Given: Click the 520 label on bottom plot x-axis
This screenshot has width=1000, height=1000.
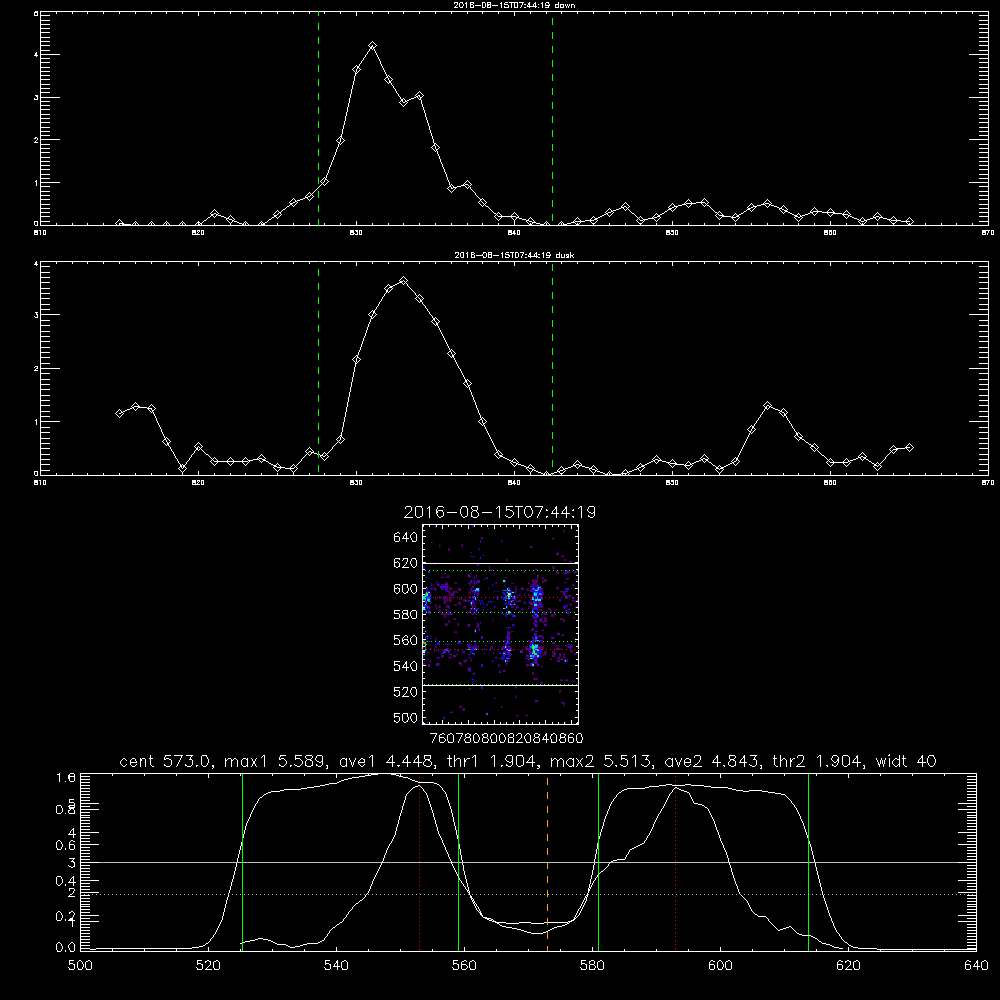Looking at the screenshot, I should [x=208, y=966].
